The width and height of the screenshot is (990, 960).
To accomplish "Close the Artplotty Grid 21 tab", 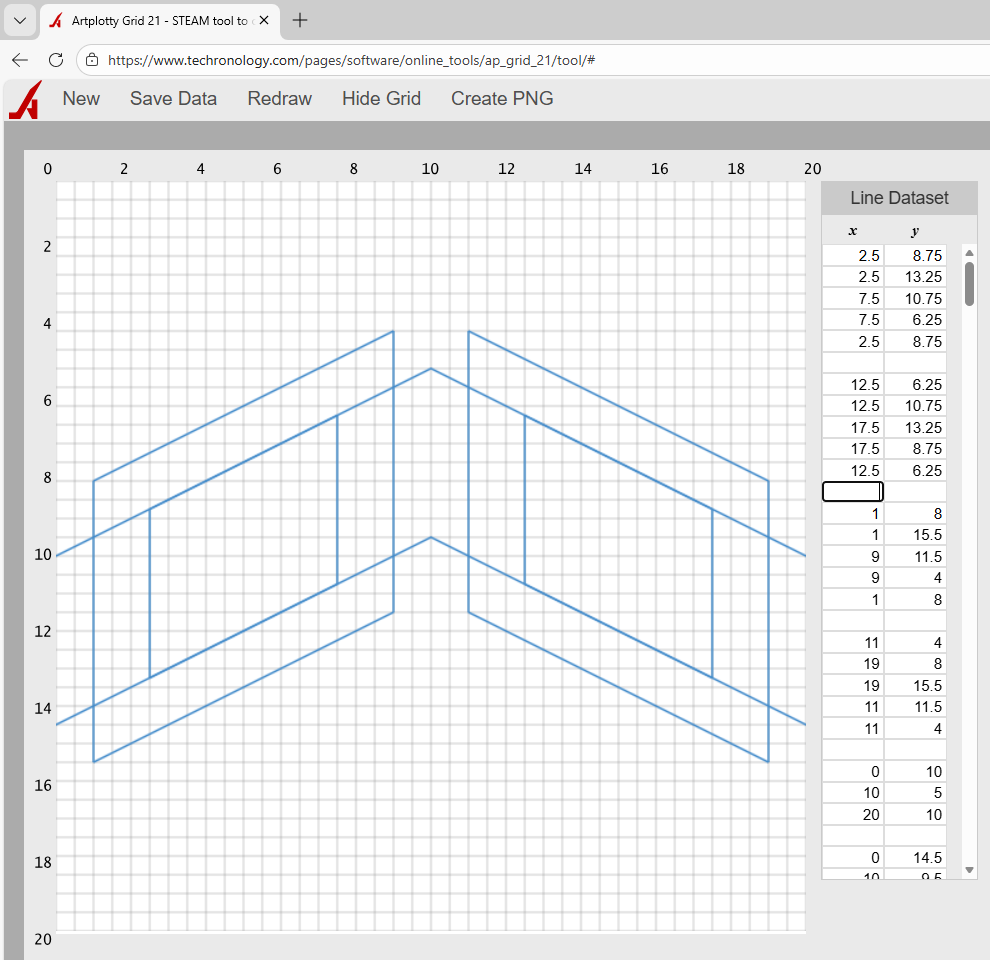I will 263,19.
